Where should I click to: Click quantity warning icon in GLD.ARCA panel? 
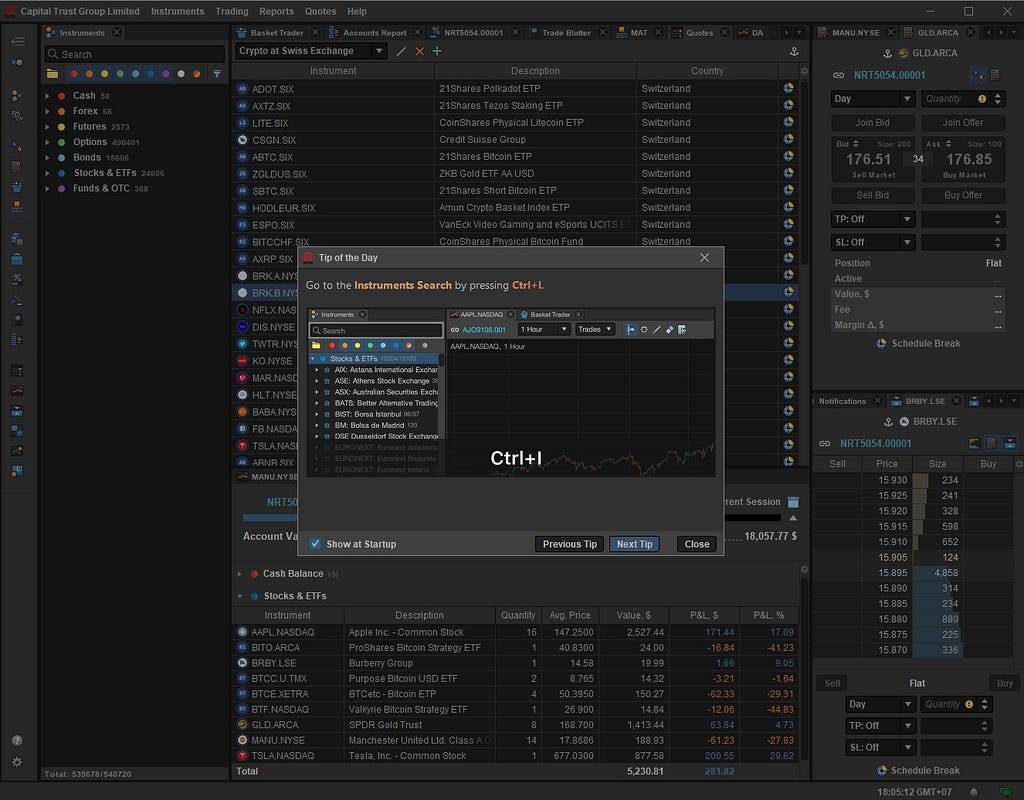(982, 99)
